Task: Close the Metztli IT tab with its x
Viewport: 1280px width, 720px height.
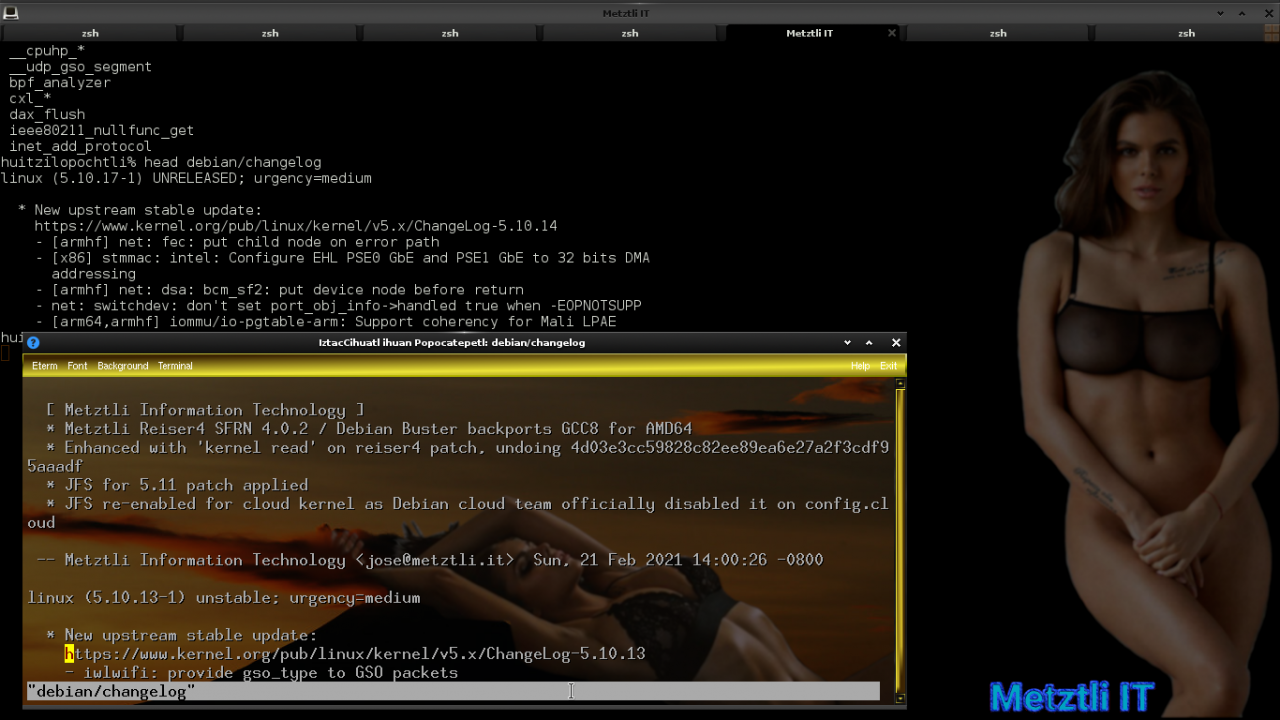Action: [892, 33]
